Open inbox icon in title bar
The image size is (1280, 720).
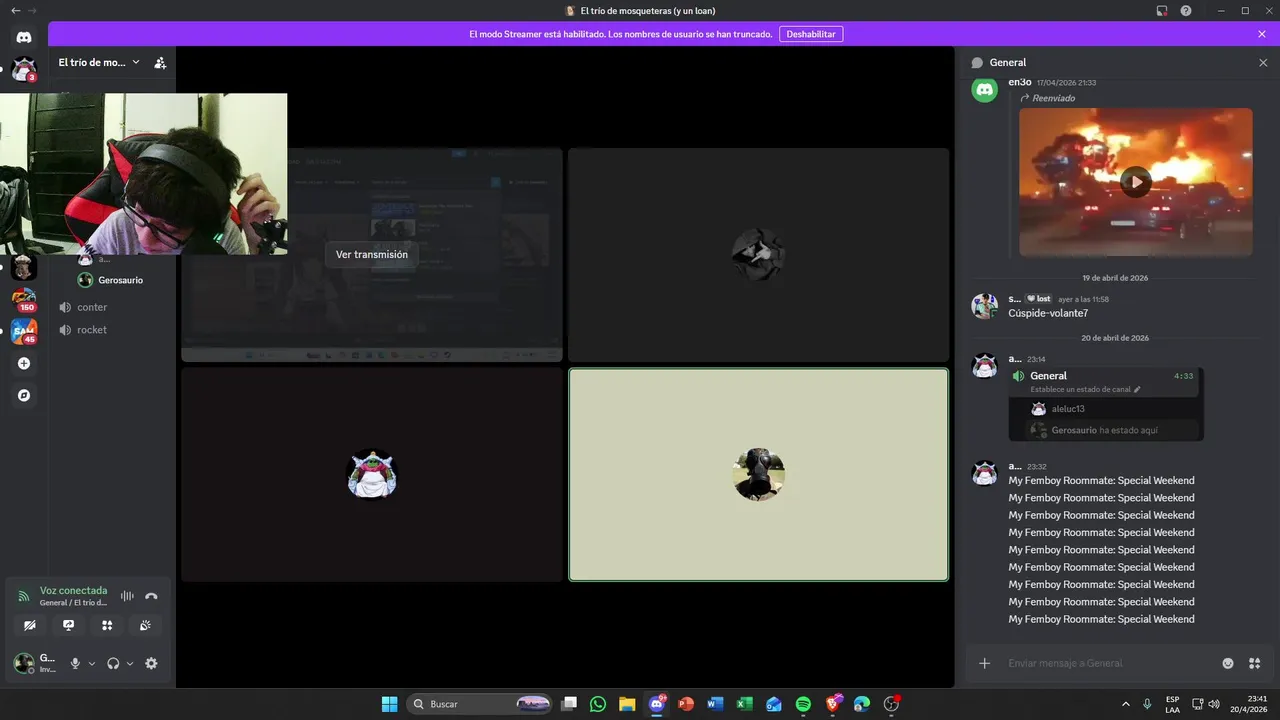[1162, 11]
